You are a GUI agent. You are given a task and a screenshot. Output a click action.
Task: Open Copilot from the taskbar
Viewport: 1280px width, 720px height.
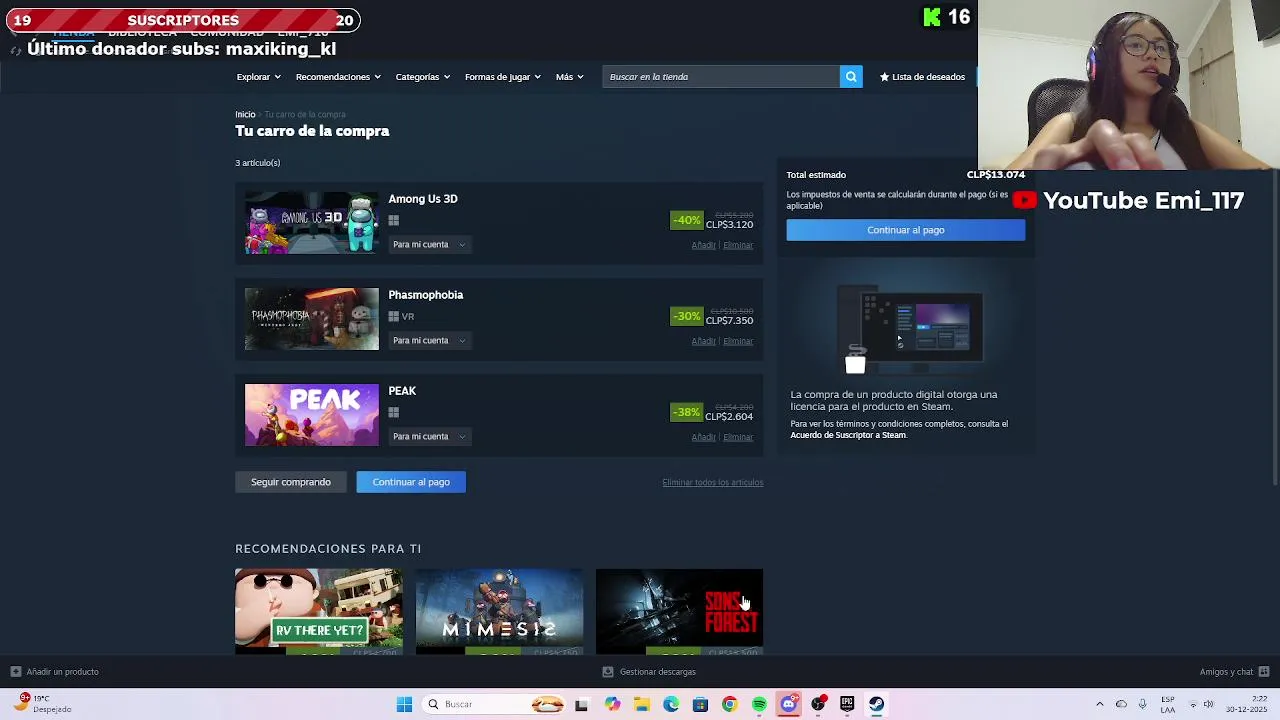click(x=612, y=705)
